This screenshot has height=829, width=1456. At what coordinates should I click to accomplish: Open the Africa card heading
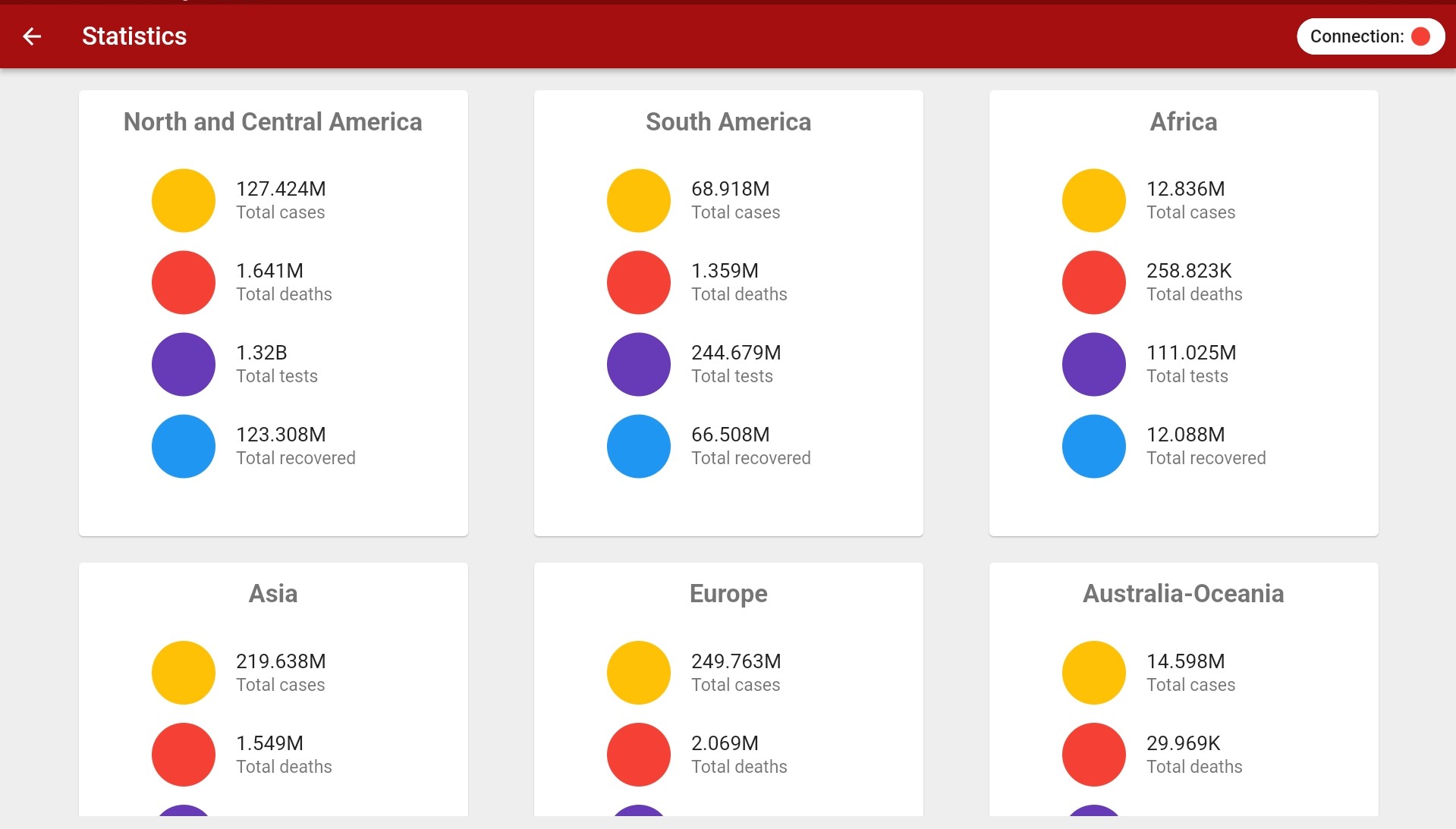coord(1184,121)
